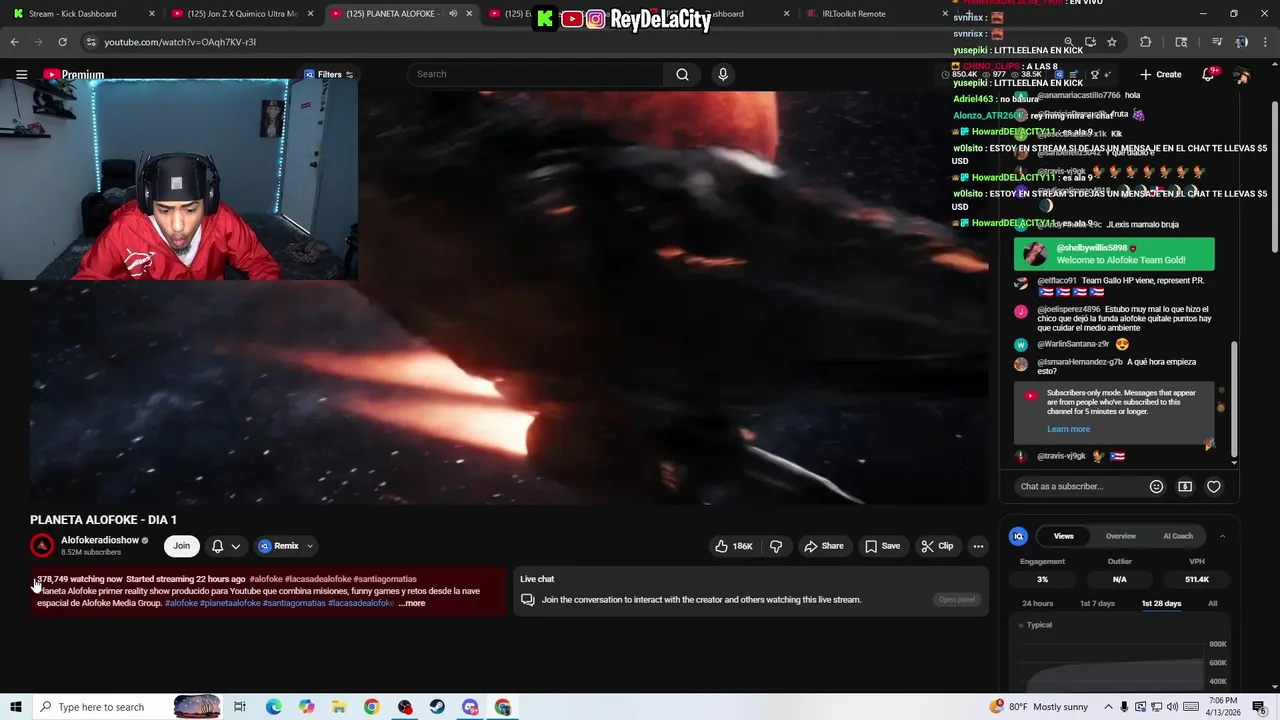Image resolution: width=1280 pixels, height=720 pixels.
Task: Share the video
Action: (824, 546)
